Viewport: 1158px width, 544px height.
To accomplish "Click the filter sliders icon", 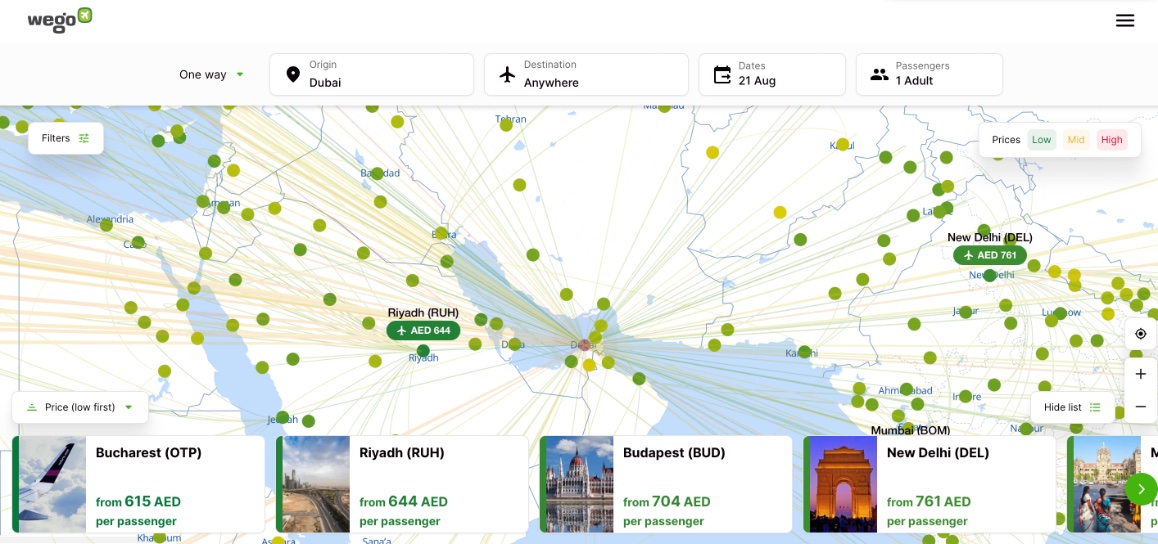I will pos(84,138).
